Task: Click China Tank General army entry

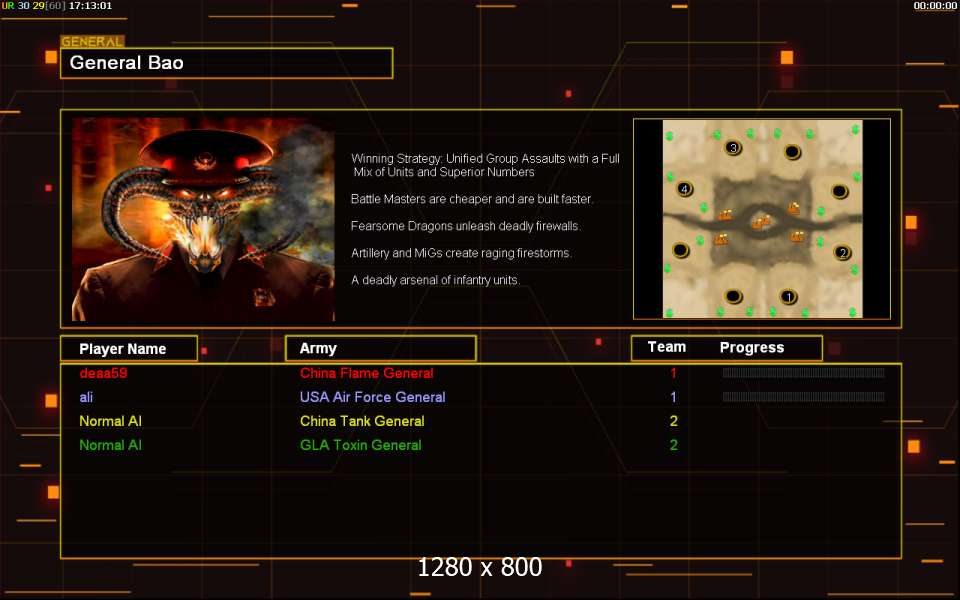Action: [x=362, y=421]
